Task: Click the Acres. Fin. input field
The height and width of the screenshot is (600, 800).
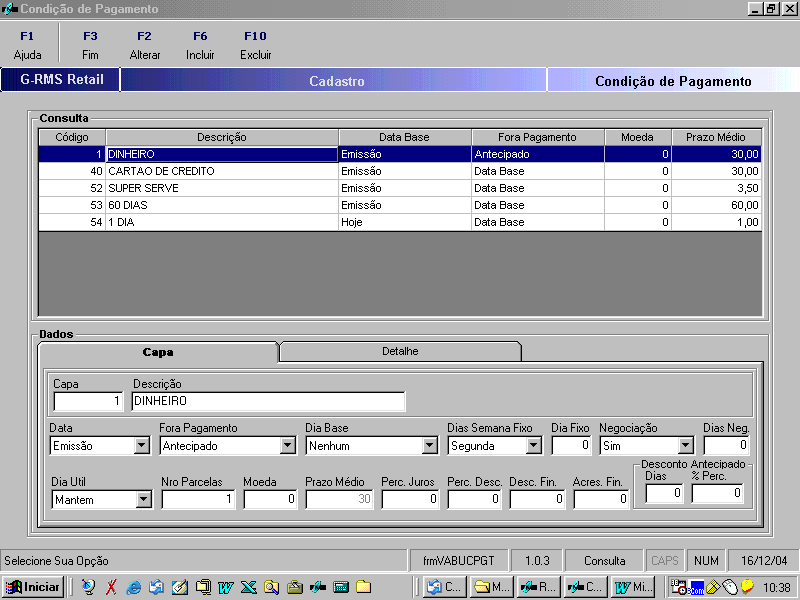Action: (x=601, y=499)
